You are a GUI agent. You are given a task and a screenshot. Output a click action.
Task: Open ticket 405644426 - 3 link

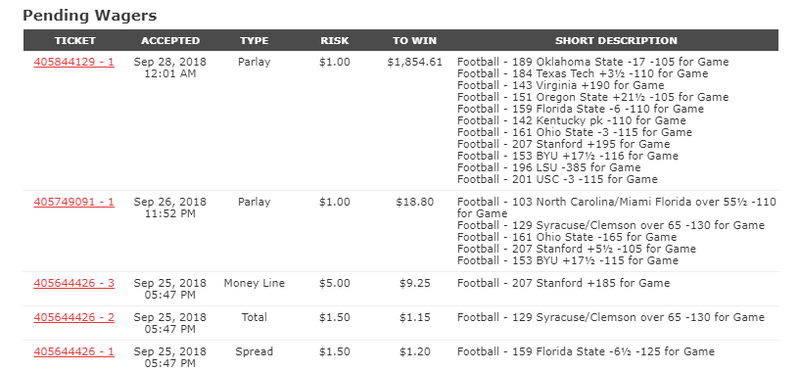[74, 283]
